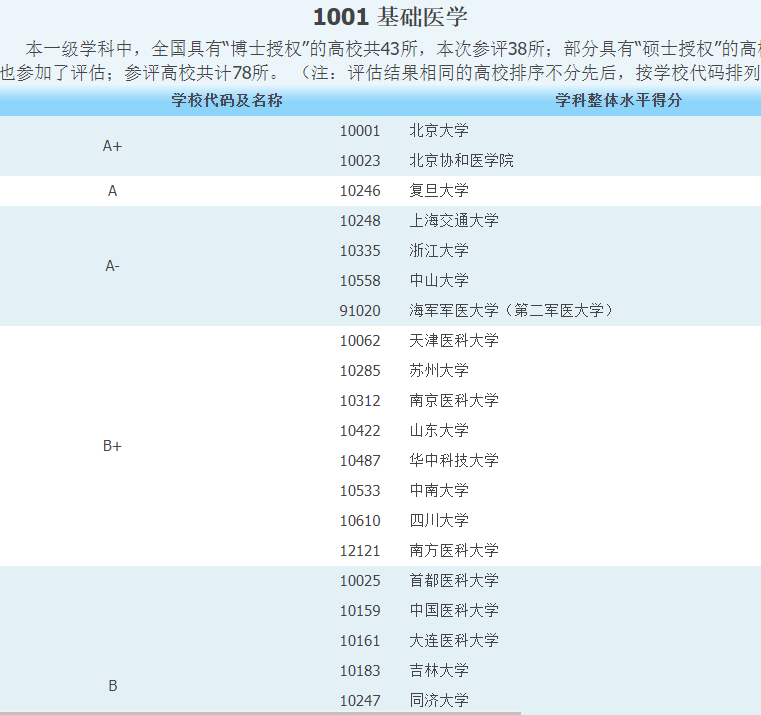Screen dimensions: 761x715
Task: Click the 南方医科大学 school name
Action: click(x=453, y=551)
